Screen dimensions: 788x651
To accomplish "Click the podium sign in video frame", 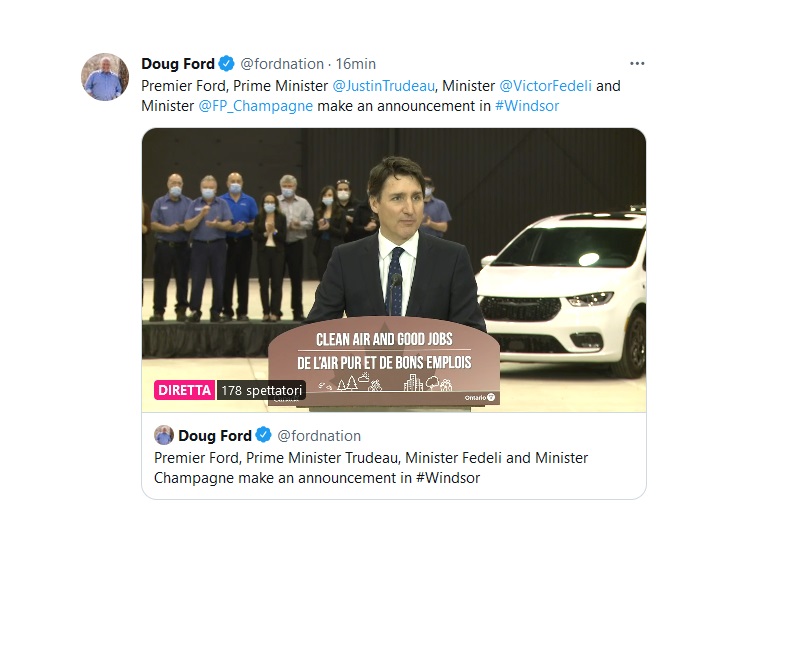I will coord(384,361).
